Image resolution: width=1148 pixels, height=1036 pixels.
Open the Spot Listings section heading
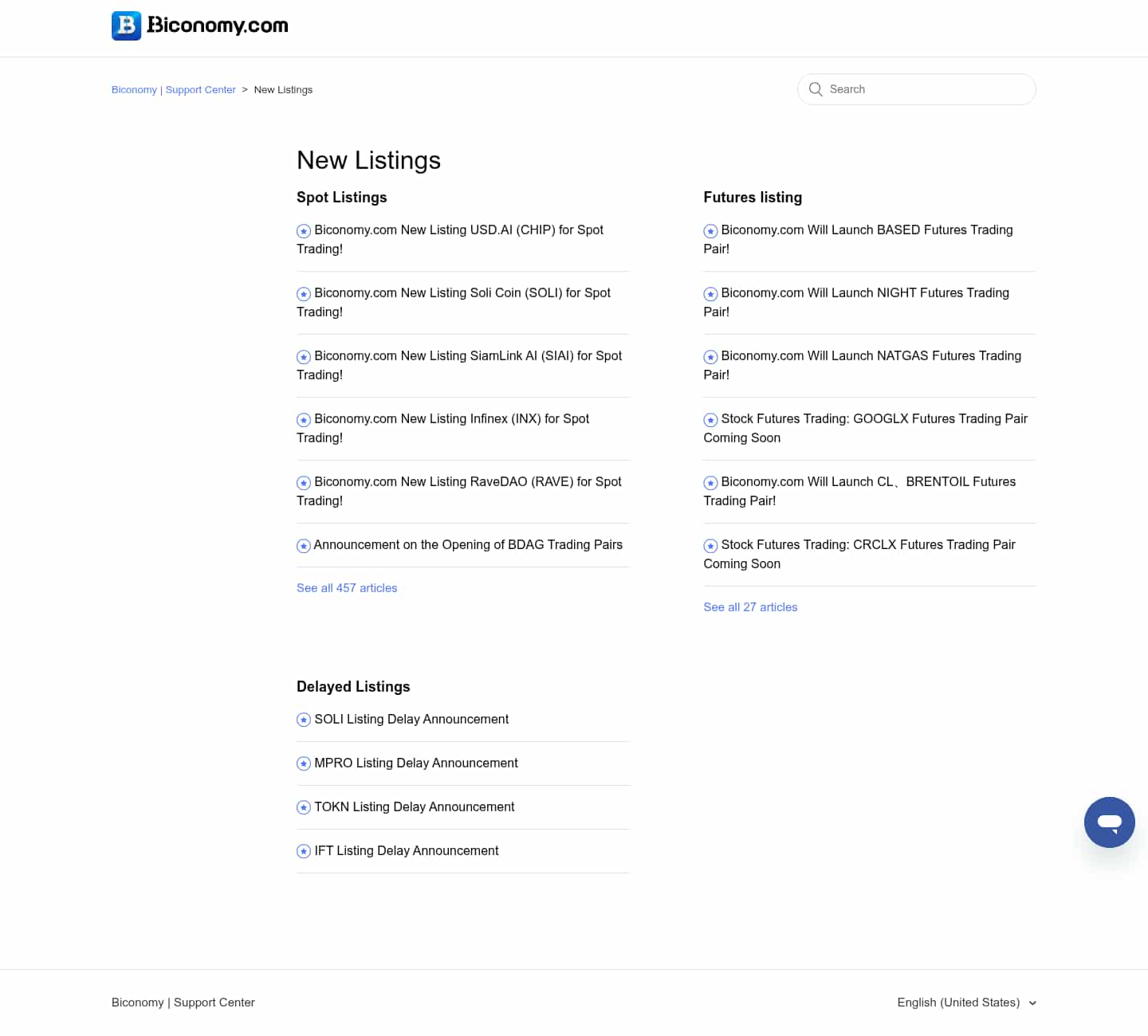pos(341,198)
